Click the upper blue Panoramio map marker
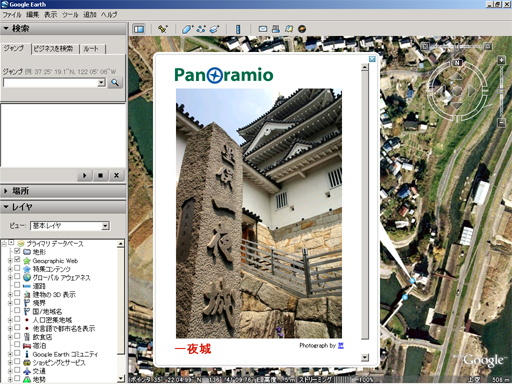The width and height of the screenshot is (512, 384). [x=412, y=281]
